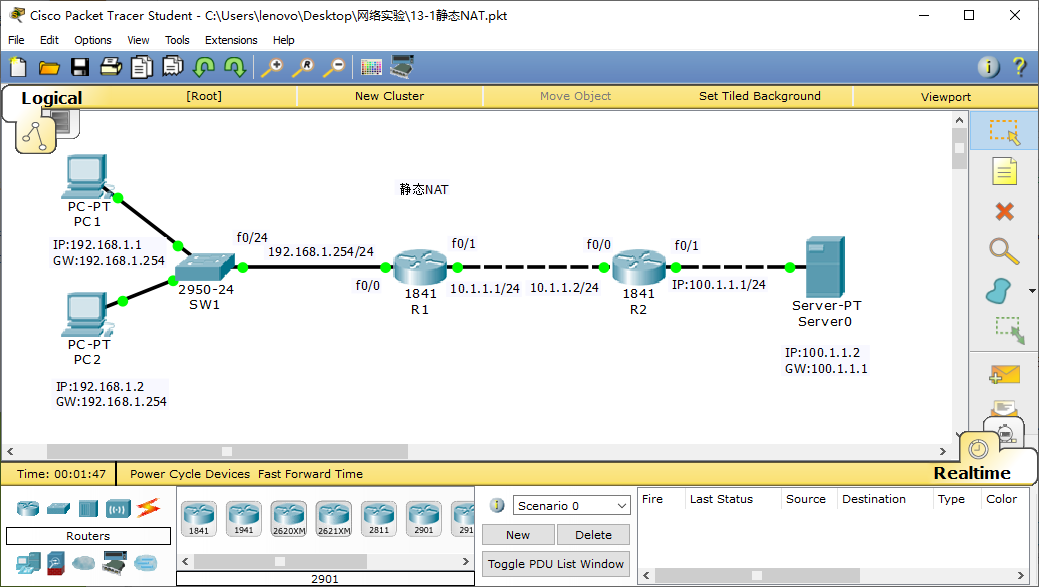Image resolution: width=1039 pixels, height=587 pixels.
Task: Choose the Inspect magnifier tool
Action: (1004, 252)
